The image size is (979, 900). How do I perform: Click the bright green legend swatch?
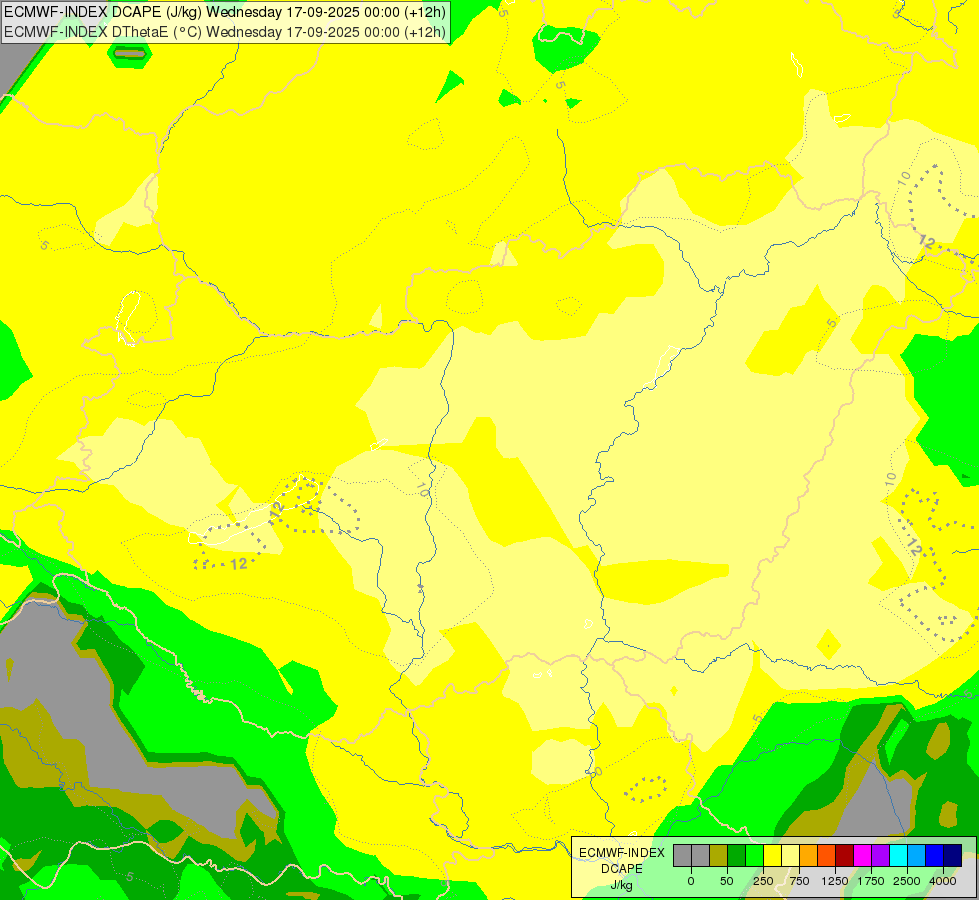point(755,856)
